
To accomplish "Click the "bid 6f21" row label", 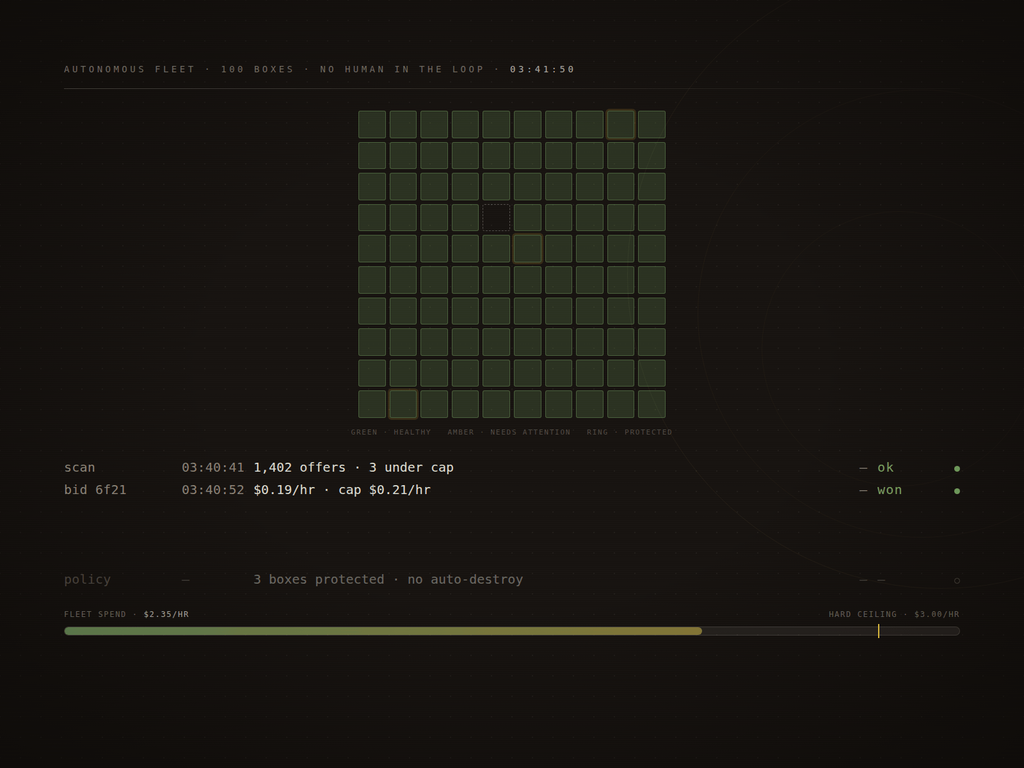I will pos(95,490).
